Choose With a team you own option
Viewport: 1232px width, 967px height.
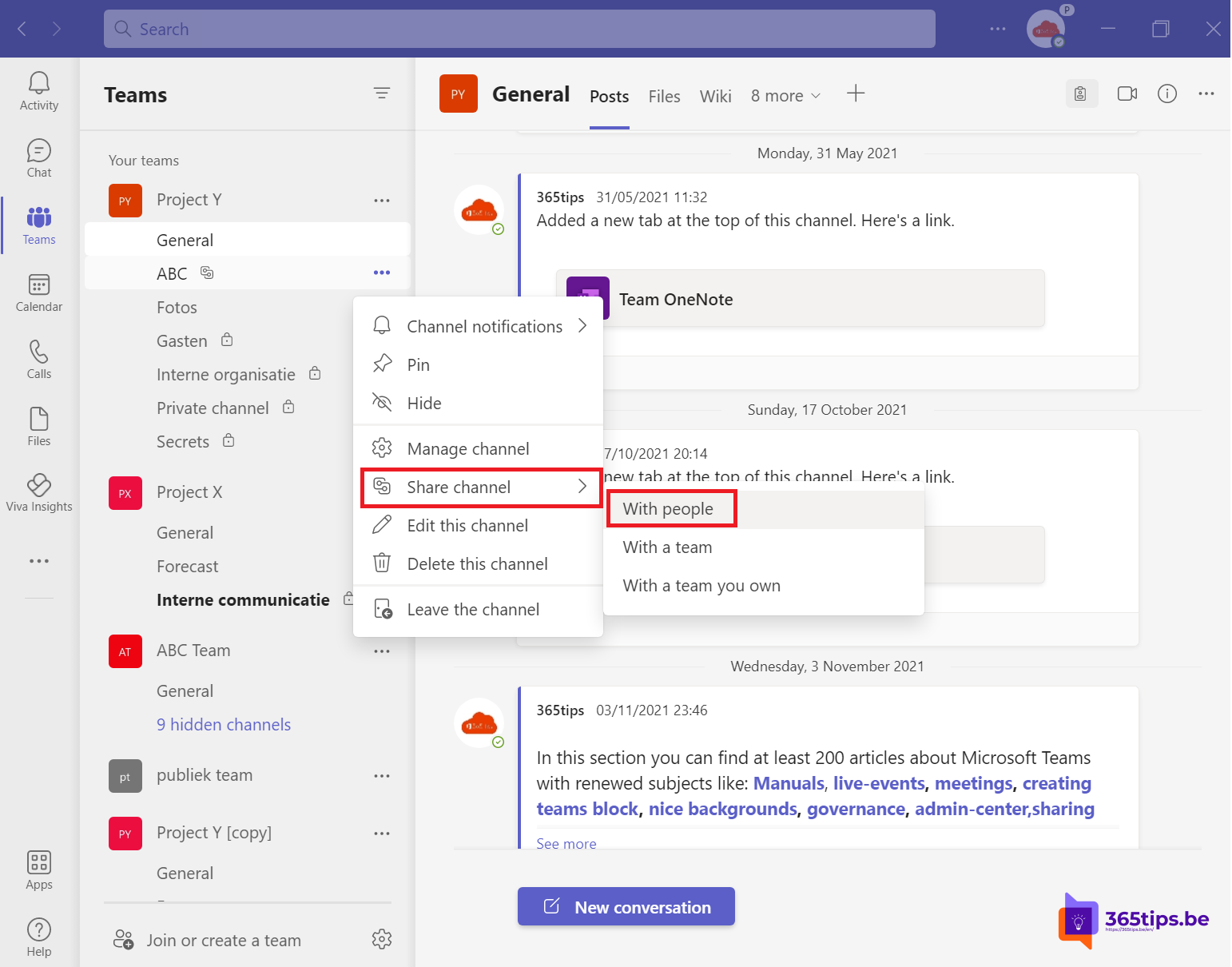click(701, 585)
